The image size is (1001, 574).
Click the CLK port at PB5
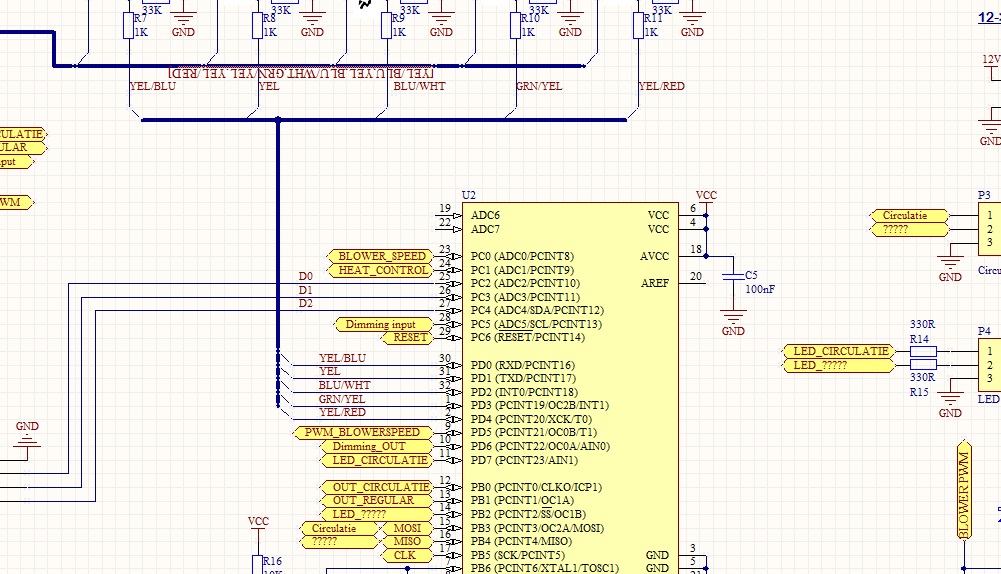pyautogui.click(x=407, y=555)
